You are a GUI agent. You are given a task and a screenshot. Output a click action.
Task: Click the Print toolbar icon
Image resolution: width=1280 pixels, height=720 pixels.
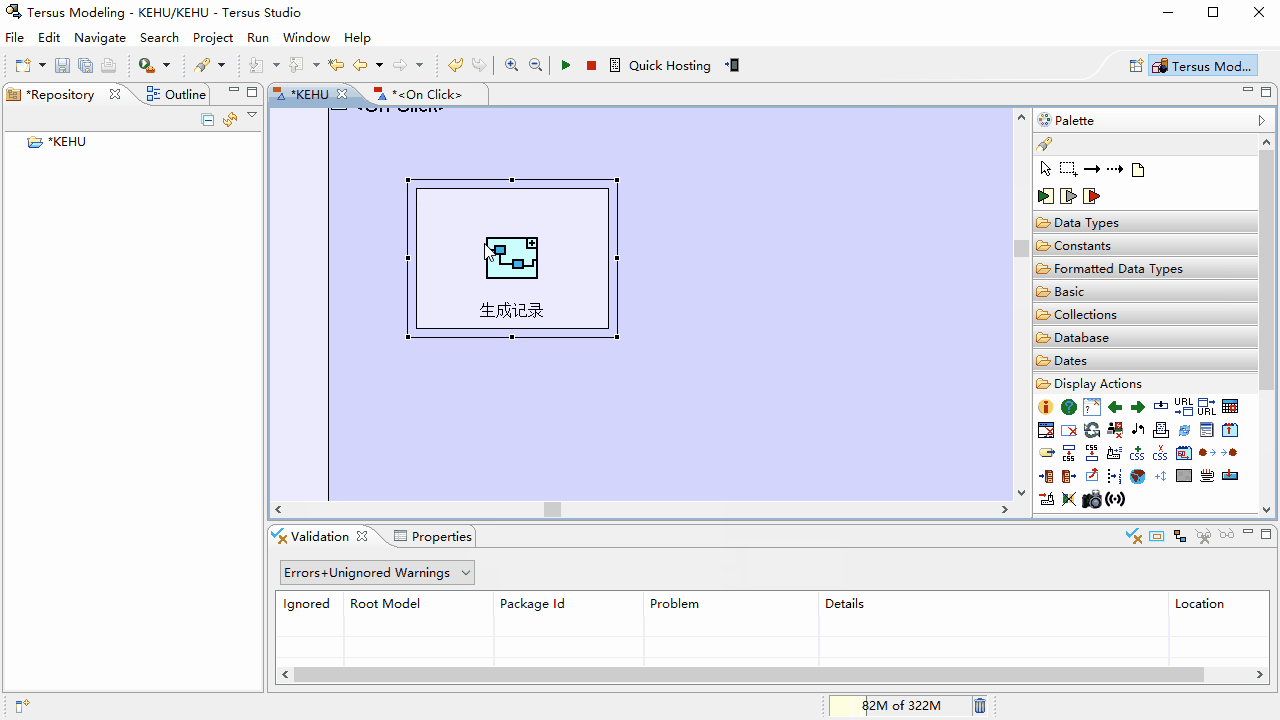[x=108, y=65]
